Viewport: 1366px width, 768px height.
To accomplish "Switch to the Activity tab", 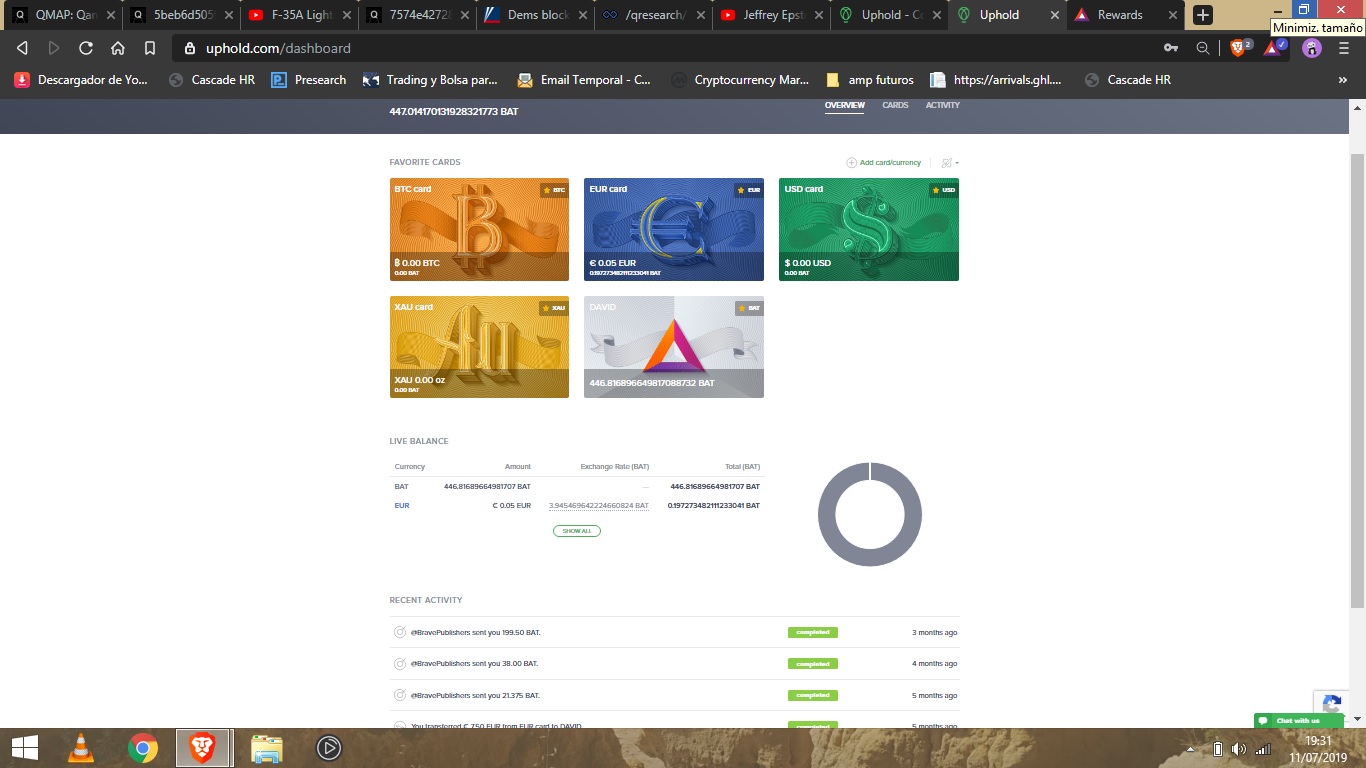I will click(x=943, y=105).
